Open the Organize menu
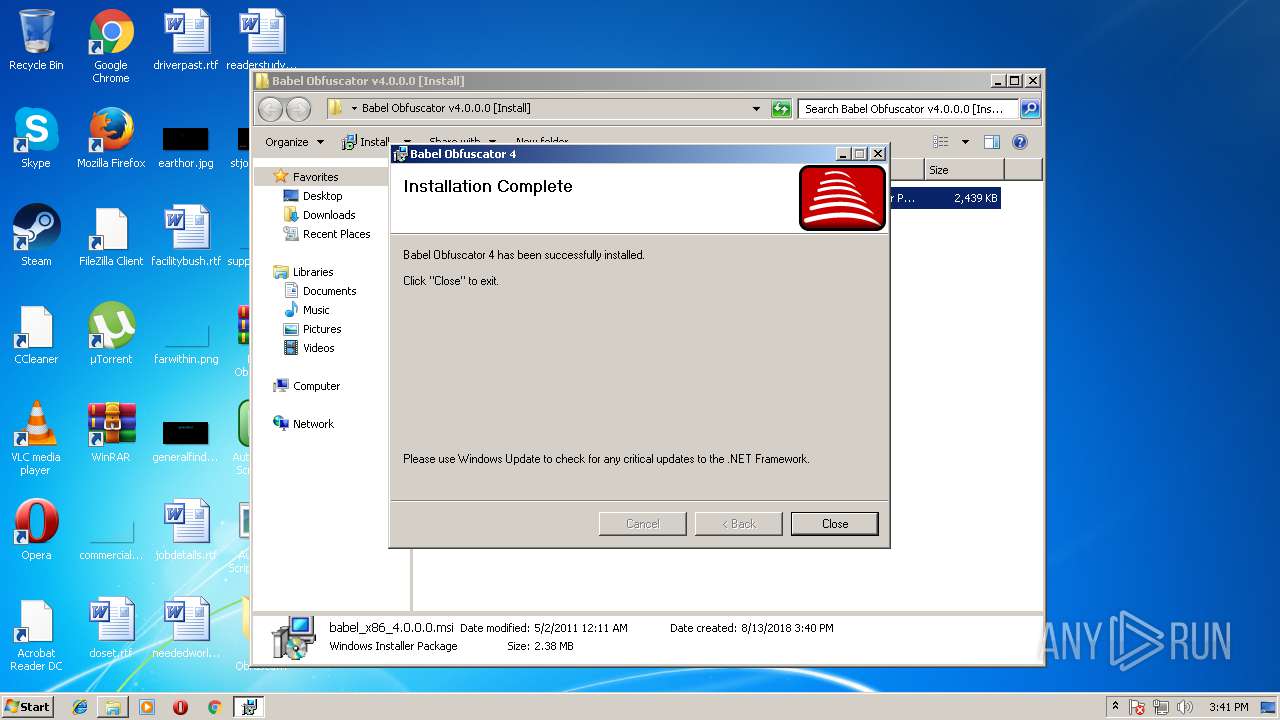 click(x=294, y=142)
